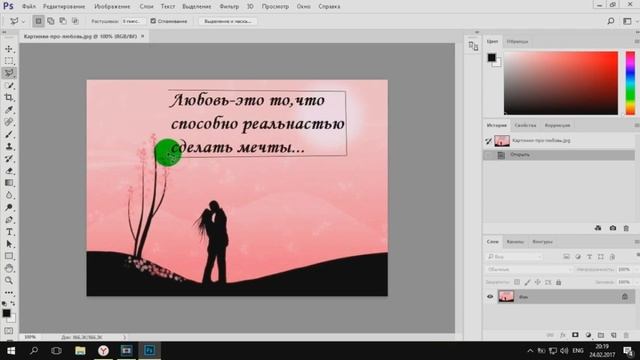The width and height of the screenshot is (640, 360).
Task: Open the History panel flyout menu
Action: [637, 125]
